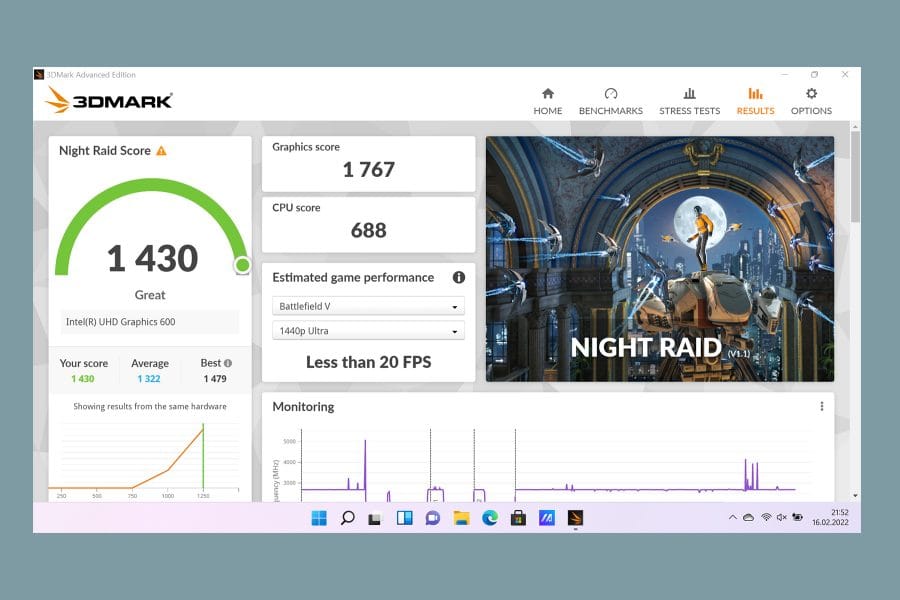Show hidden system tray icons
Viewport: 900px width, 600px height.
(x=732, y=517)
